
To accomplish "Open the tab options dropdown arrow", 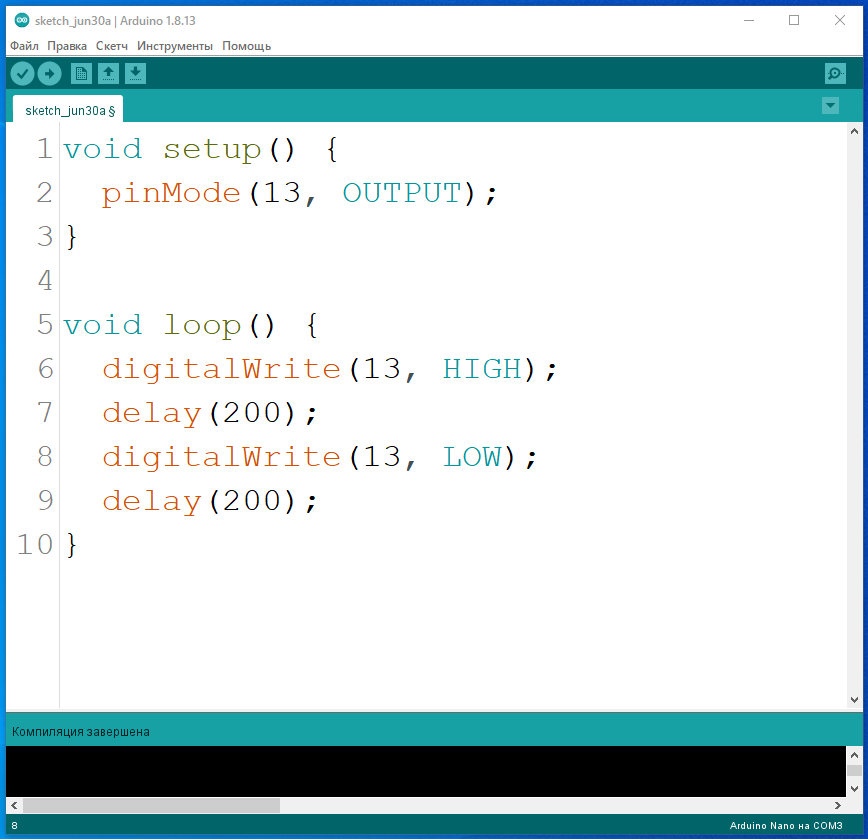I will 829,105.
